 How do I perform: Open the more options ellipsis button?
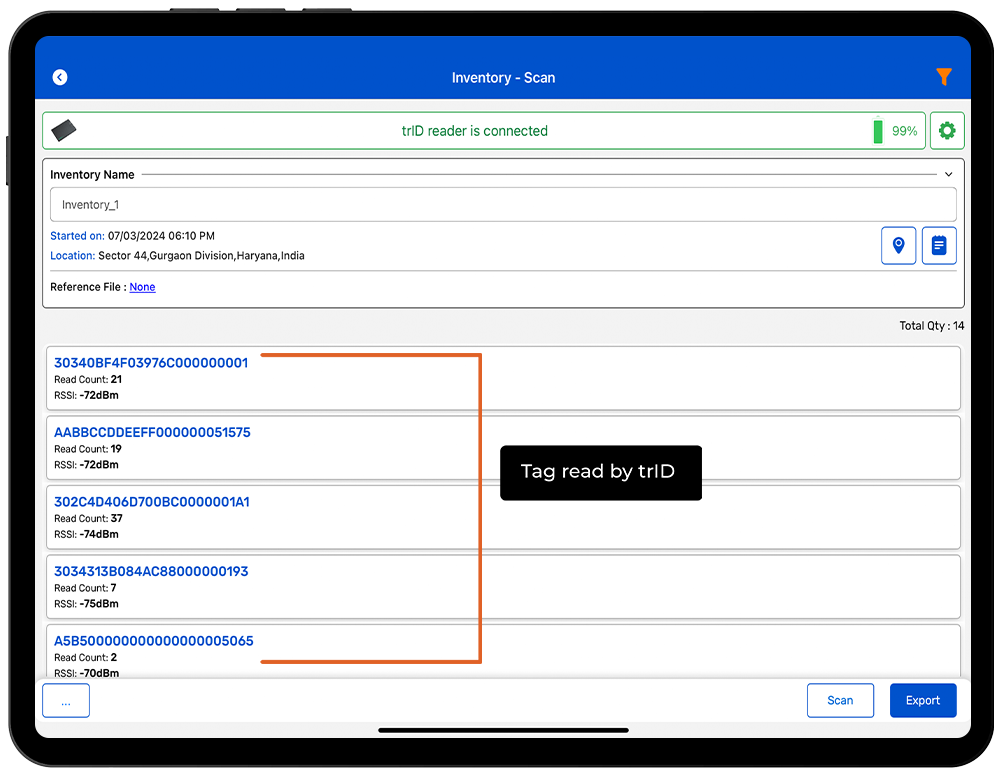point(66,701)
